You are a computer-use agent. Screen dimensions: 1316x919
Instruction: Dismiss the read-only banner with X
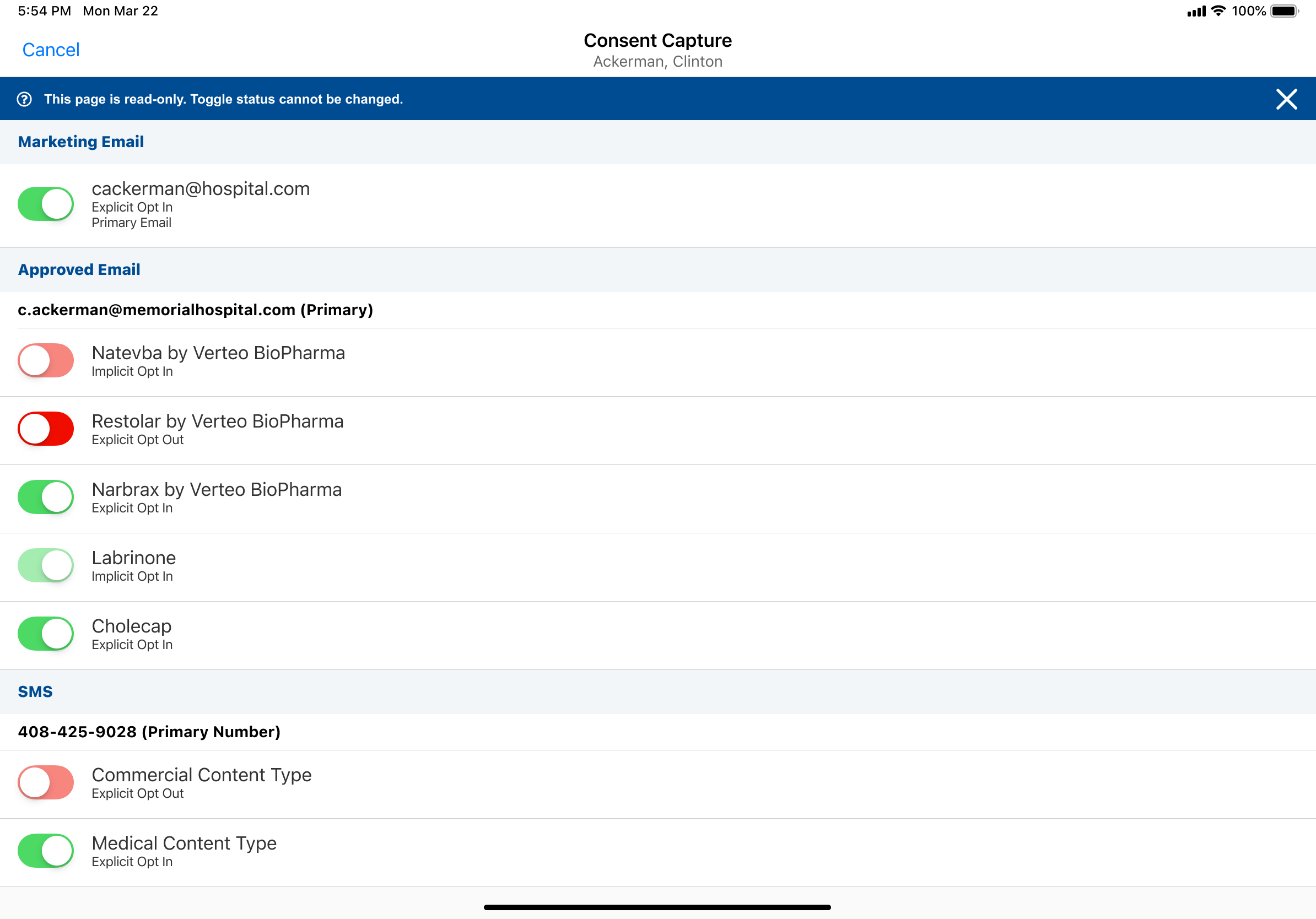coord(1286,99)
